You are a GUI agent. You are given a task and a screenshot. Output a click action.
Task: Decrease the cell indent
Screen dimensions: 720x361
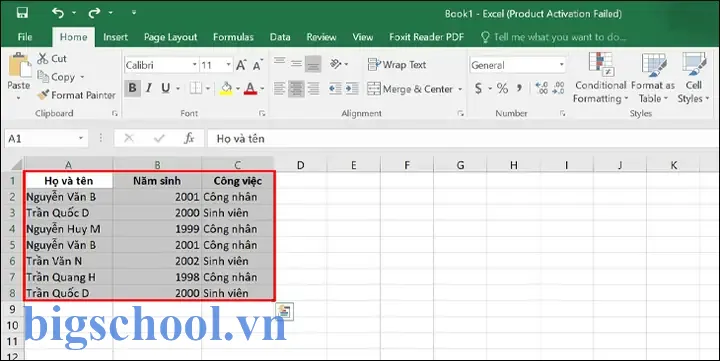(335, 88)
